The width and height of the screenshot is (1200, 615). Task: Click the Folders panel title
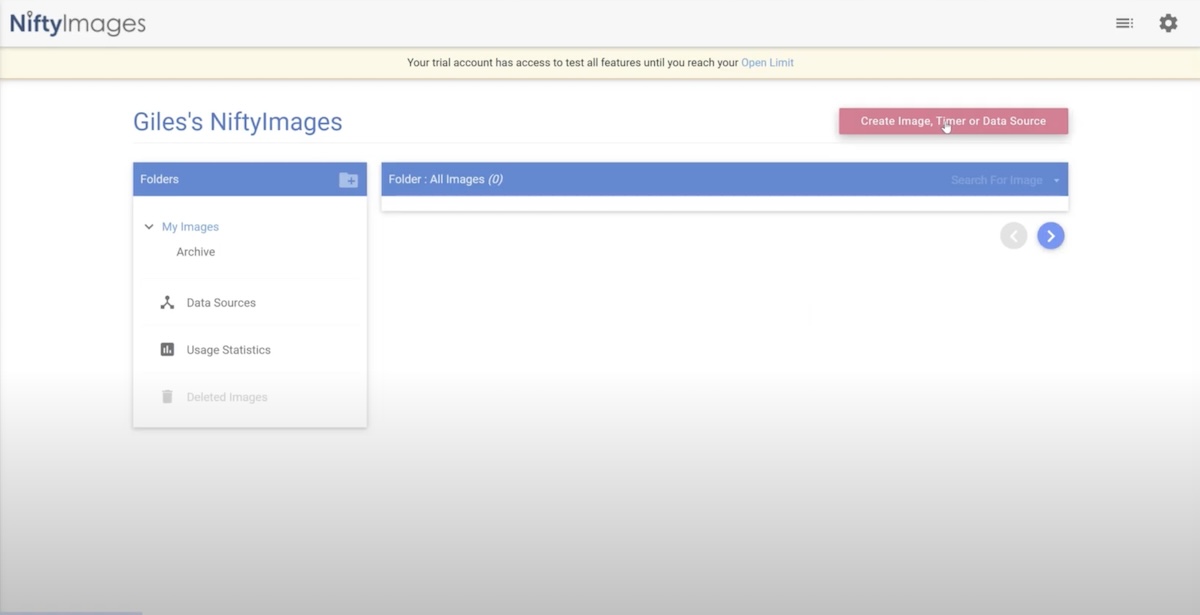(x=159, y=180)
